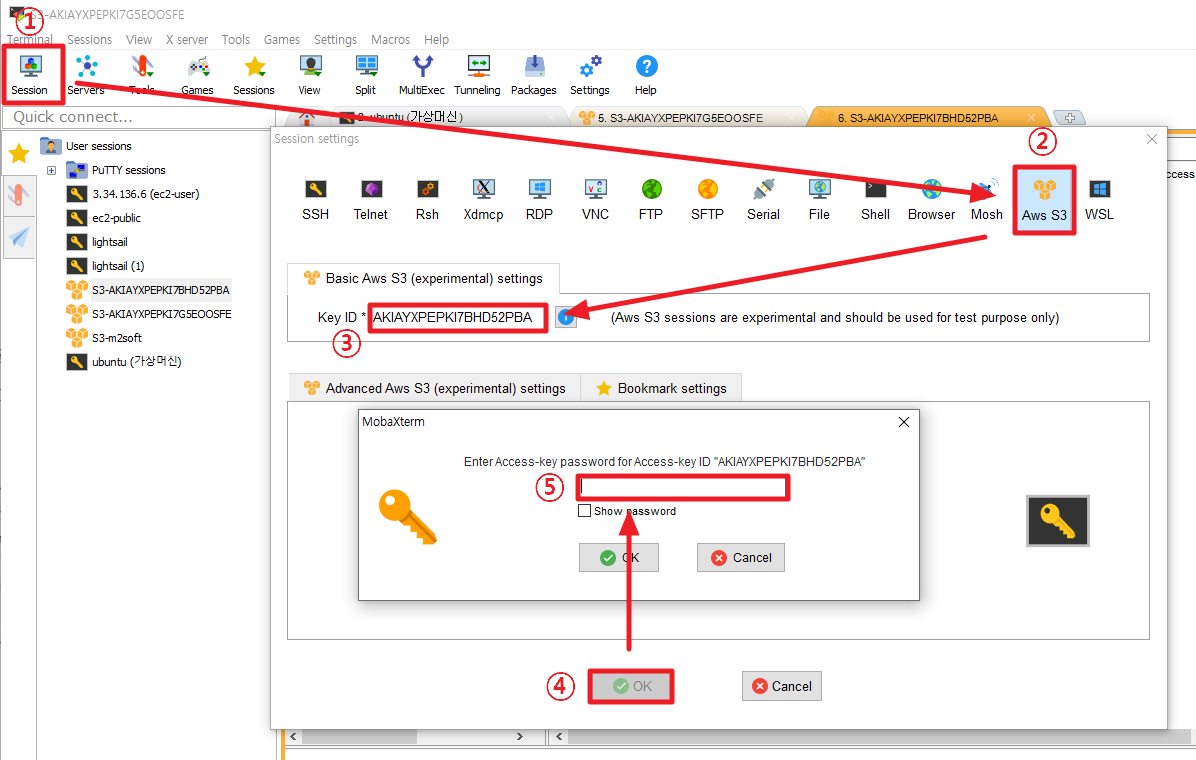Open the Settings gears toolbar icon
1196x760 pixels.
[x=590, y=75]
